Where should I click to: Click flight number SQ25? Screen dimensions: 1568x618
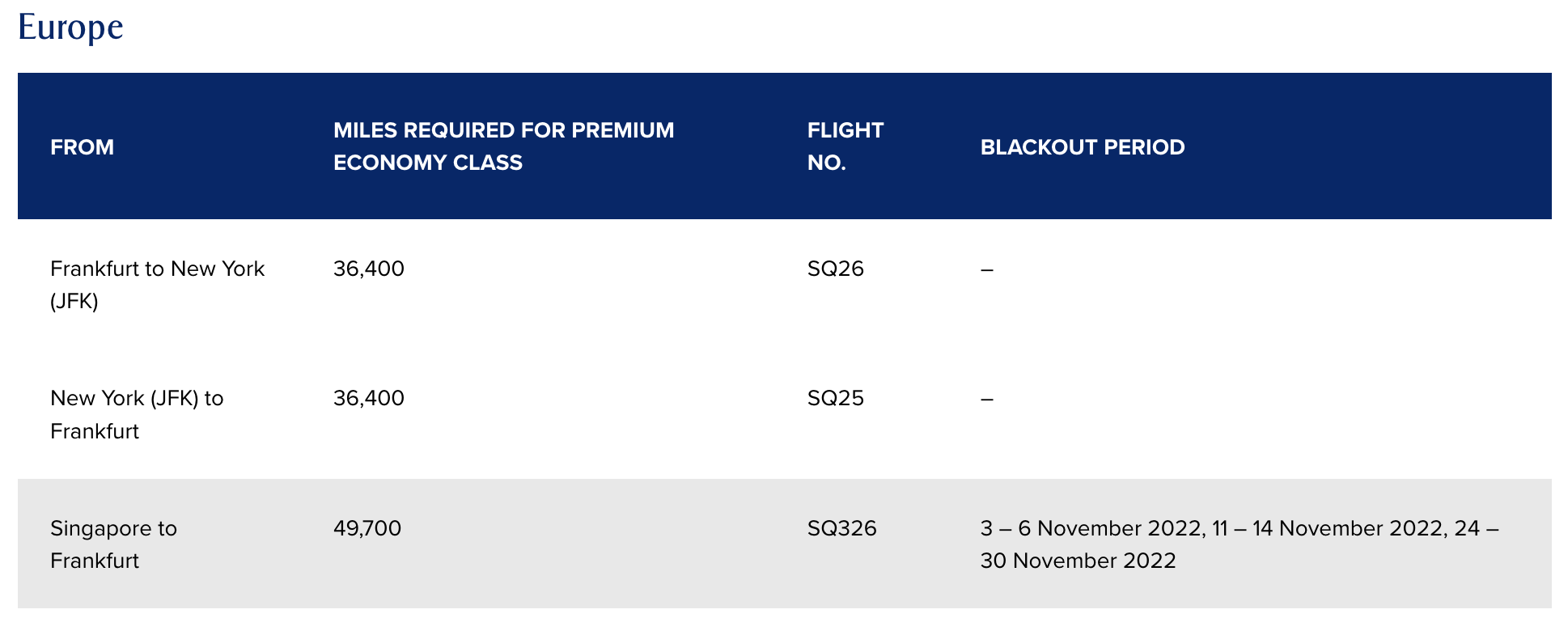point(836,398)
